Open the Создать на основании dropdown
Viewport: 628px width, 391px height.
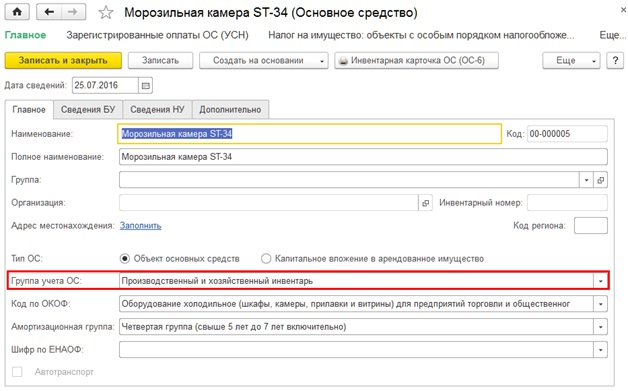264,60
